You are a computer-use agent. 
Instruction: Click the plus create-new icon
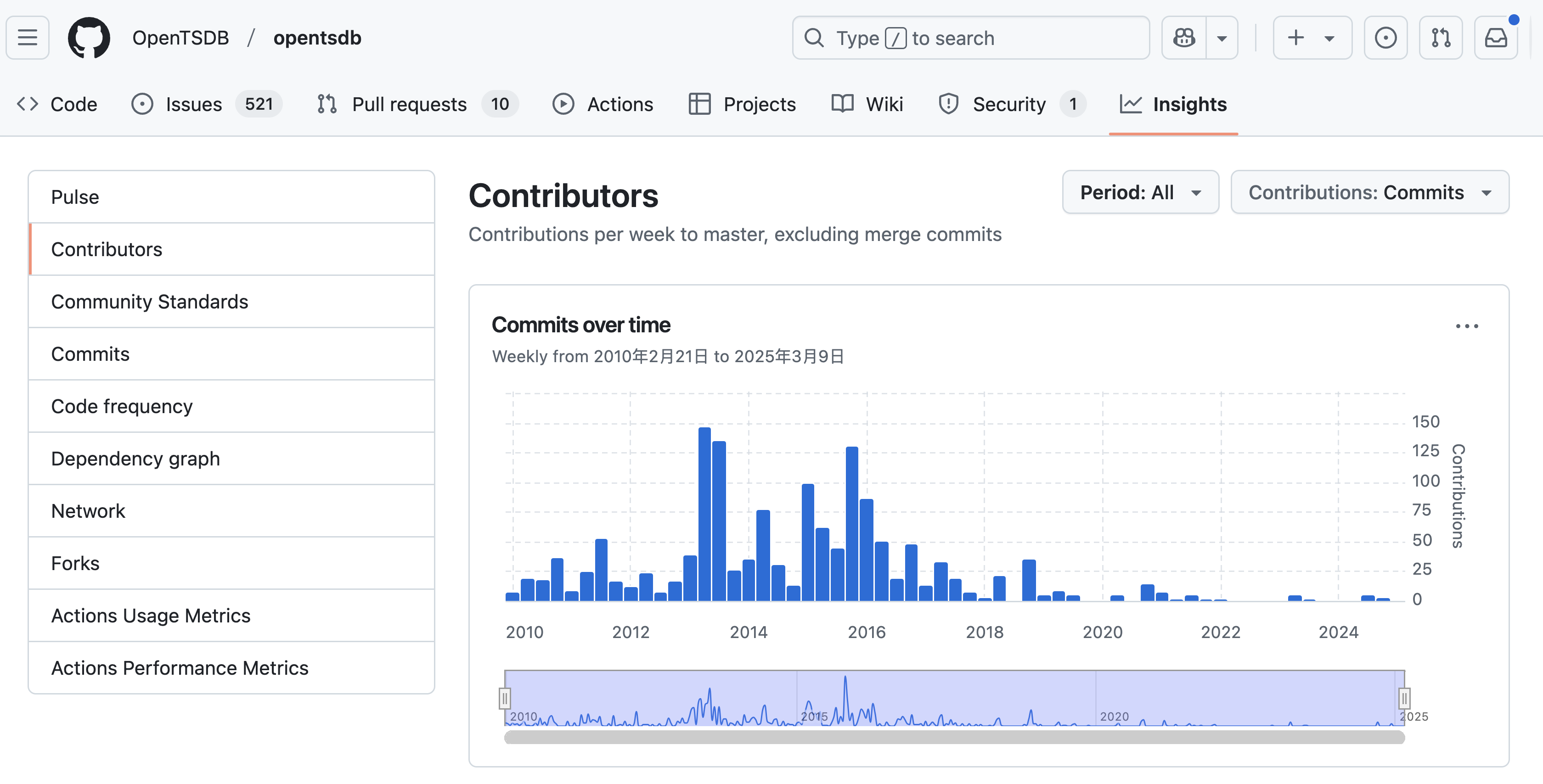pyautogui.click(x=1295, y=38)
